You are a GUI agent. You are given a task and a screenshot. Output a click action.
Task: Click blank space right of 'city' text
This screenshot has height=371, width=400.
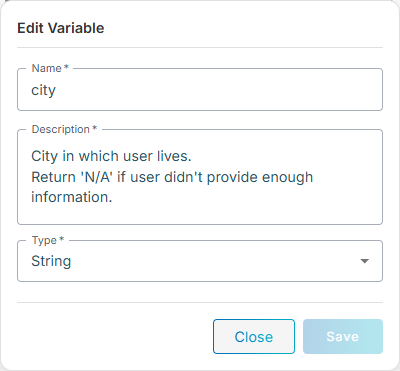tap(217, 90)
